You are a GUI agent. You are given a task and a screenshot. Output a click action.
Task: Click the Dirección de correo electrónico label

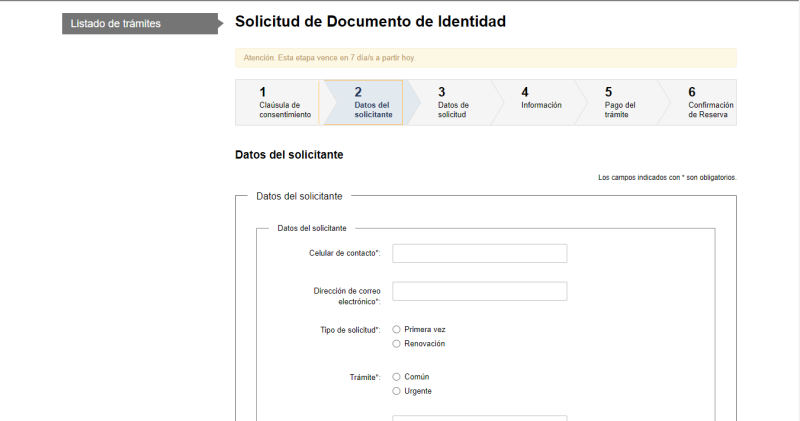tap(346, 295)
